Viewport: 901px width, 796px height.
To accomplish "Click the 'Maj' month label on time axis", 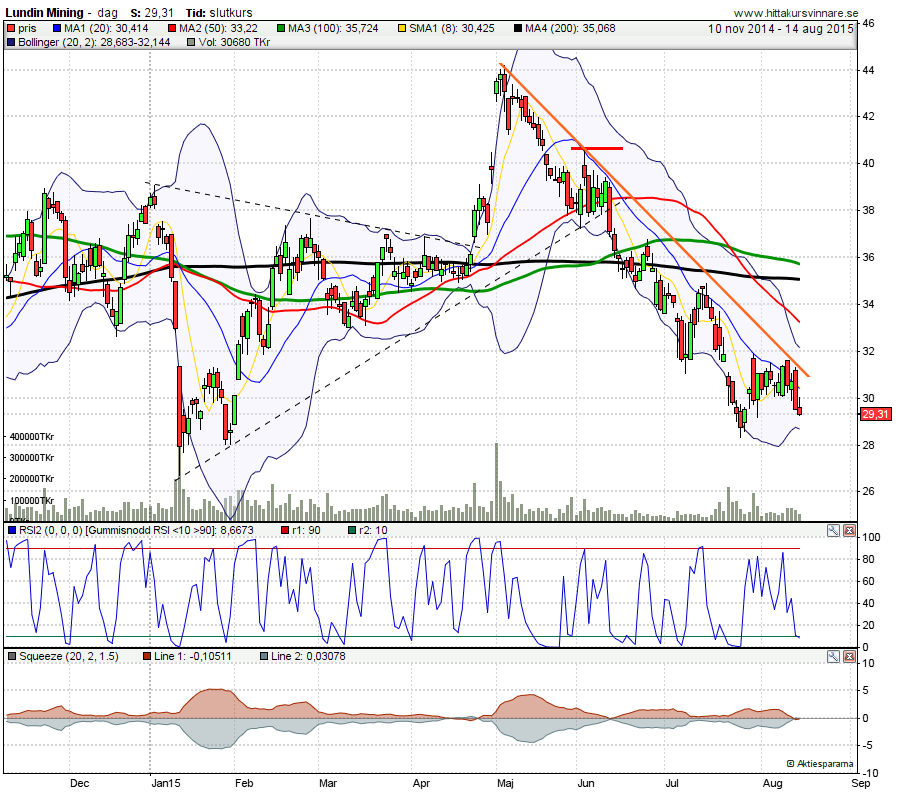I will (505, 783).
